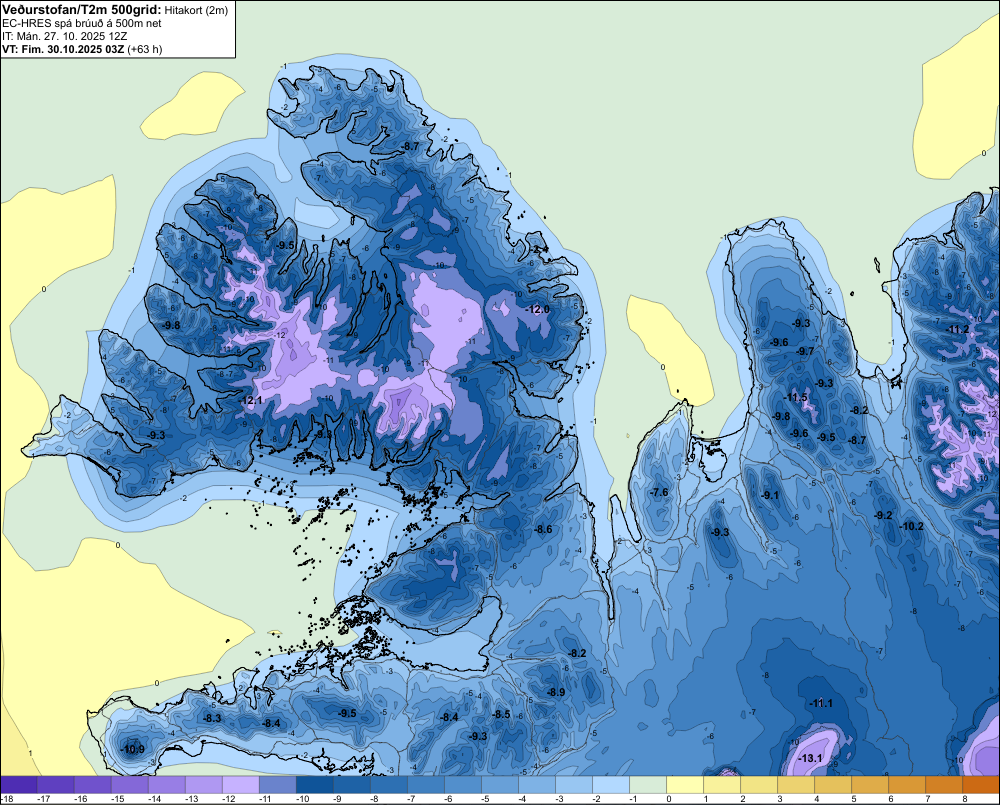
Task: Select the -11.5 temperature reading
Action: click(797, 397)
